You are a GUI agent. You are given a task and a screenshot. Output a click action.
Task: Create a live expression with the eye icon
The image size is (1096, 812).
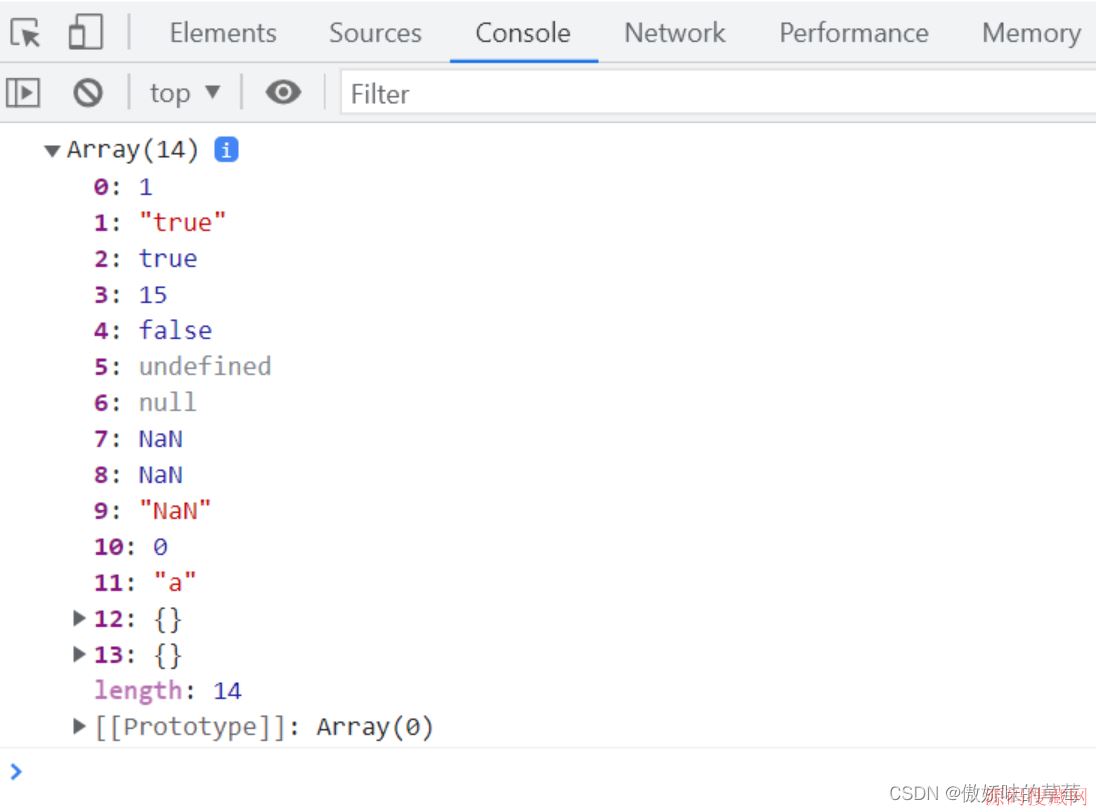[283, 94]
